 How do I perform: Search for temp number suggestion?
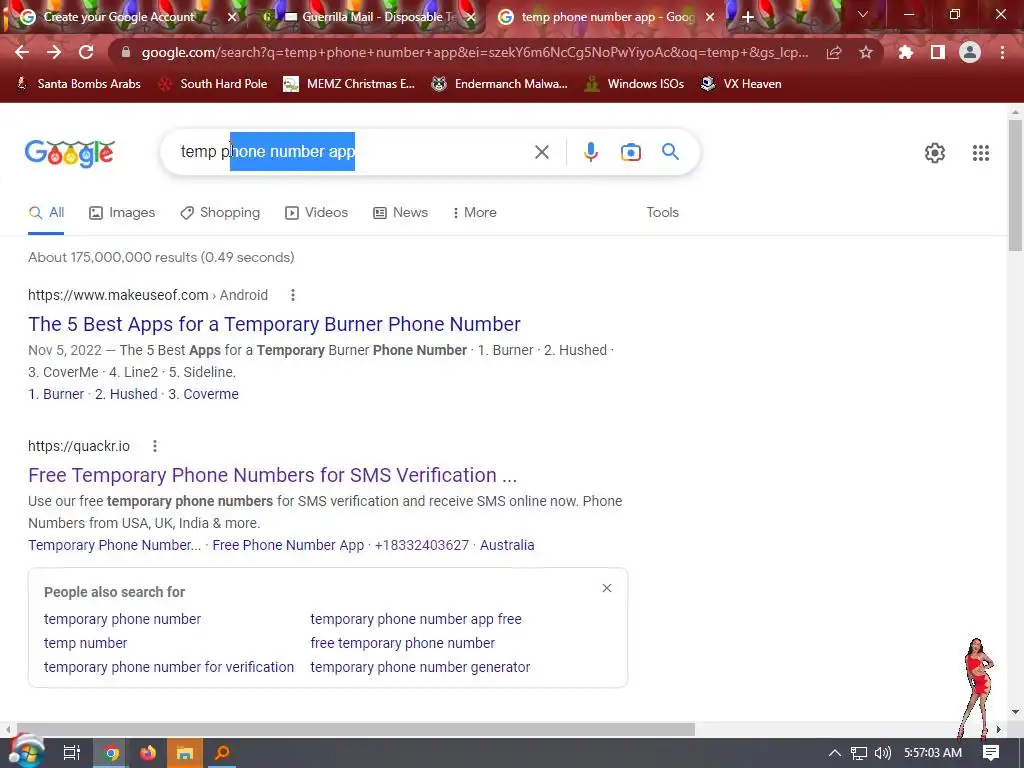click(x=86, y=643)
